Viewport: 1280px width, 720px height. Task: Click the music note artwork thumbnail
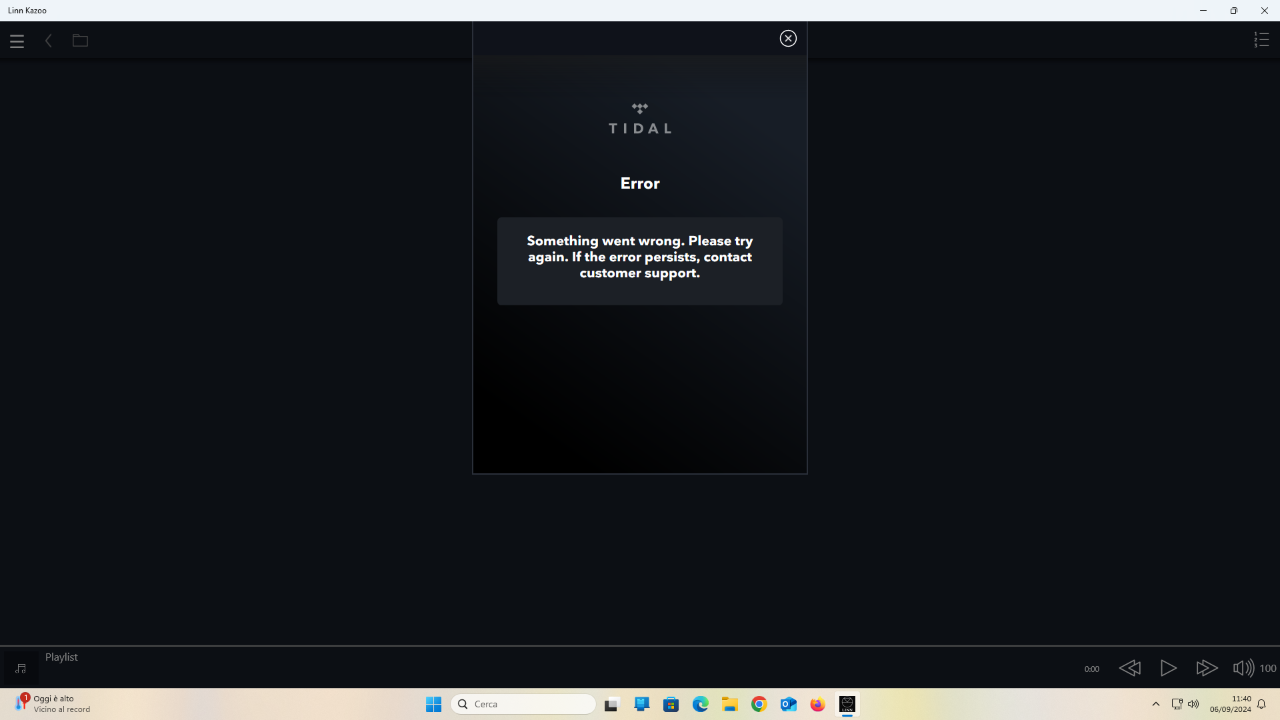click(x=20, y=668)
